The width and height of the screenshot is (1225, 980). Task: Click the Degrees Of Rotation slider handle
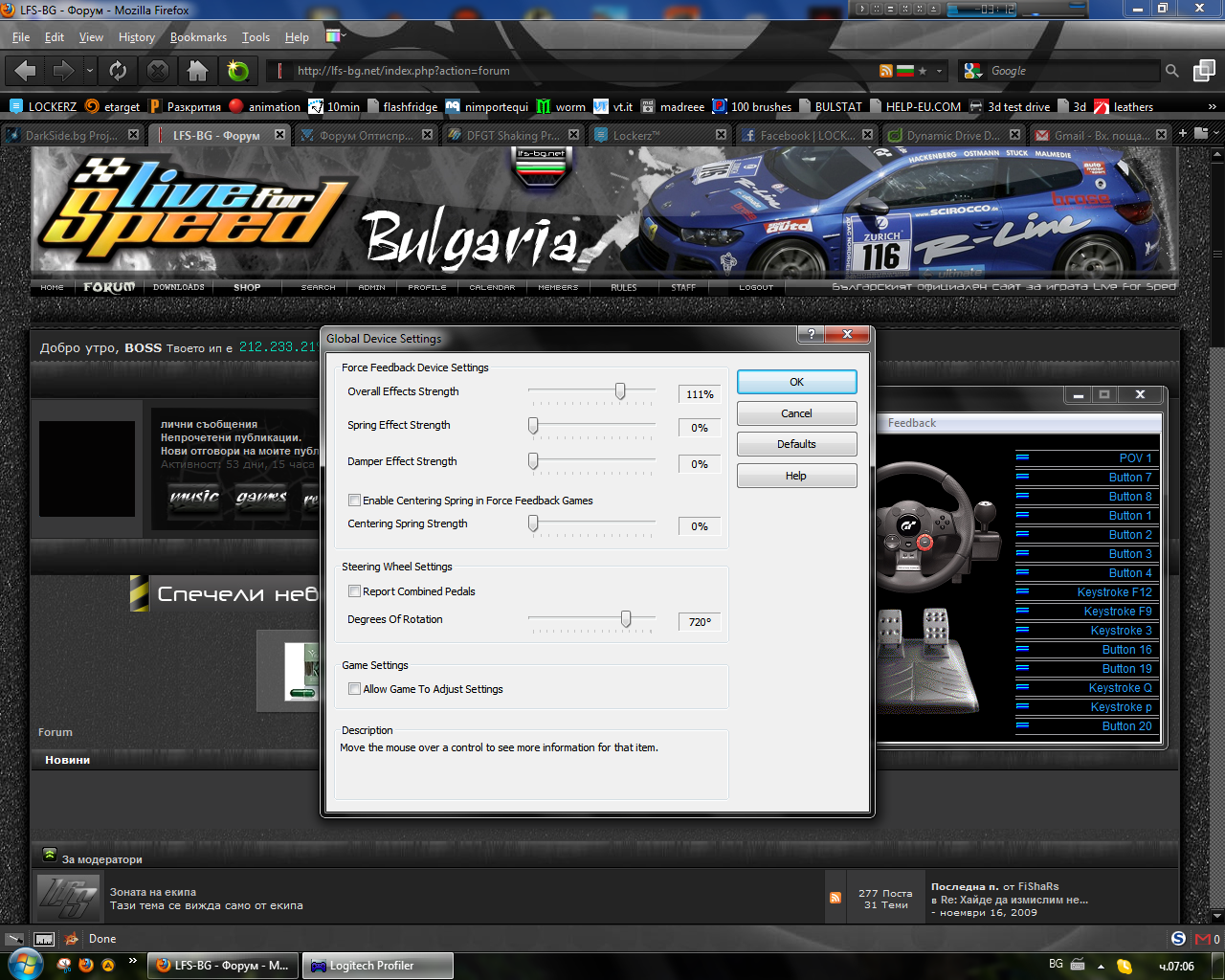tap(626, 619)
